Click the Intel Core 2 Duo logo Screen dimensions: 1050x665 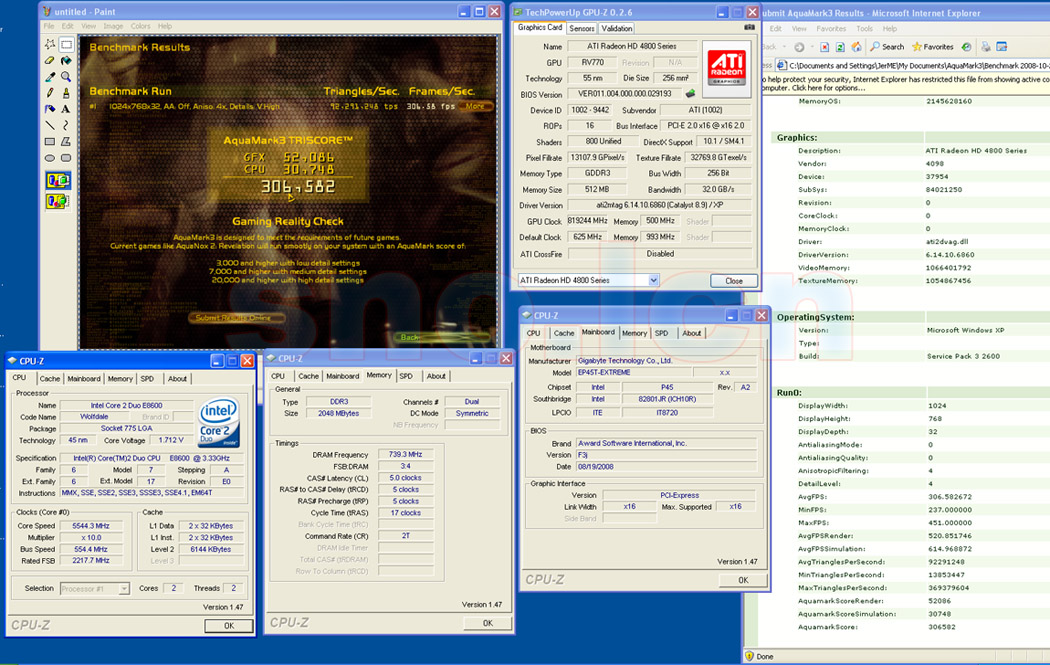click(x=219, y=423)
